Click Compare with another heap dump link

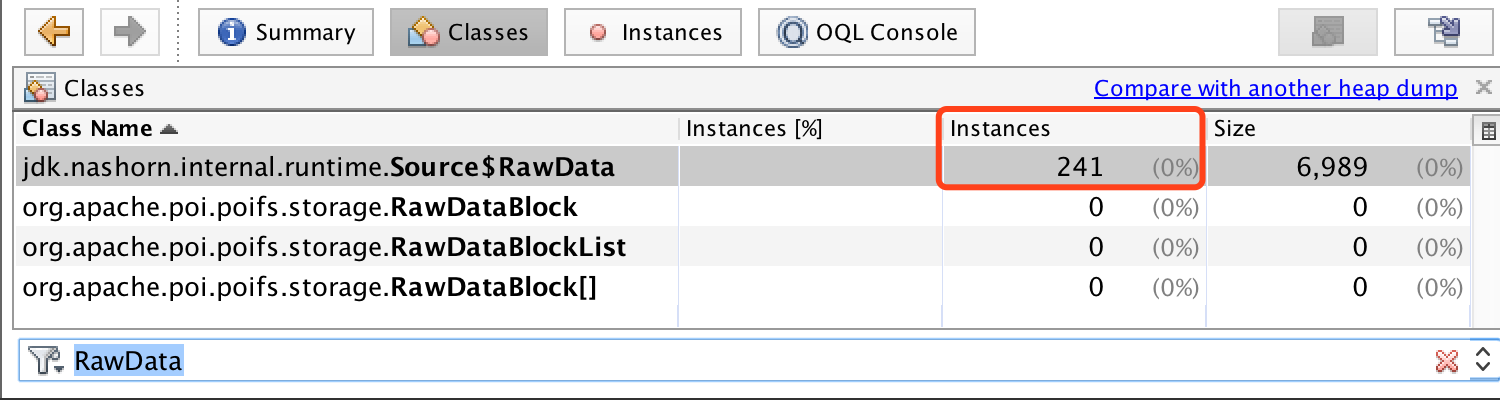[1275, 89]
